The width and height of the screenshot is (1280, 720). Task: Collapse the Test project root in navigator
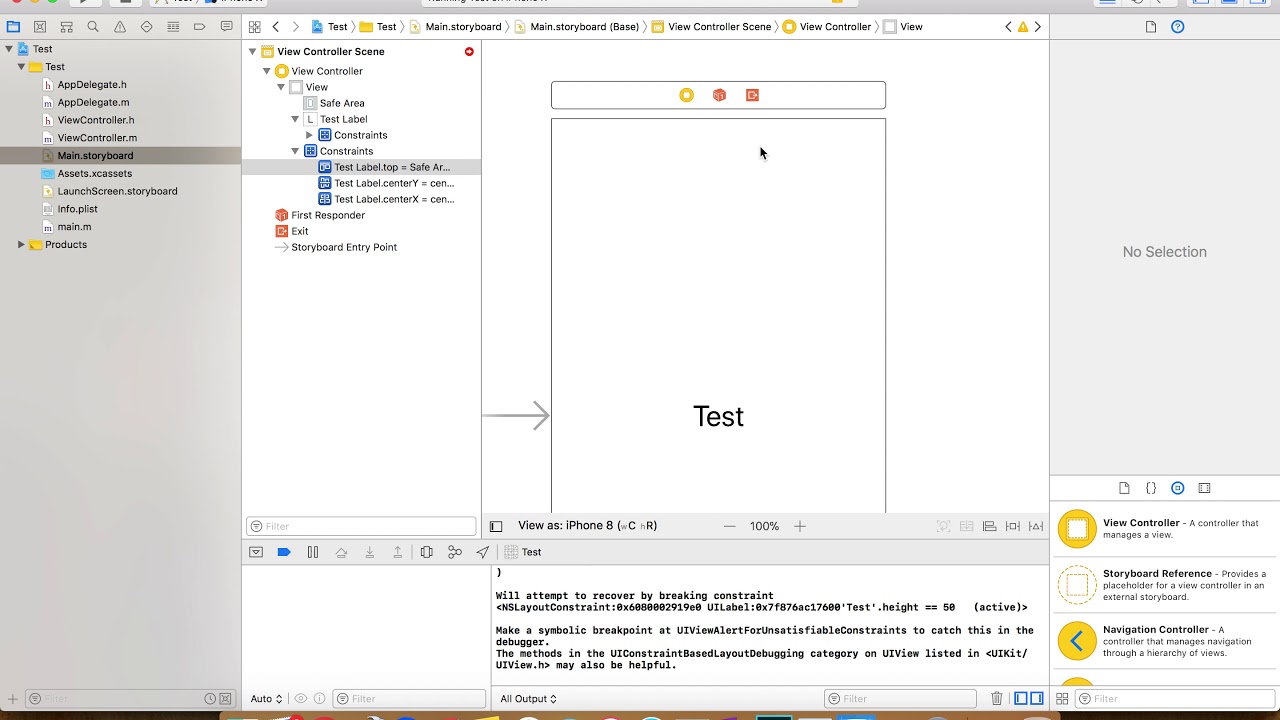(x=9, y=48)
